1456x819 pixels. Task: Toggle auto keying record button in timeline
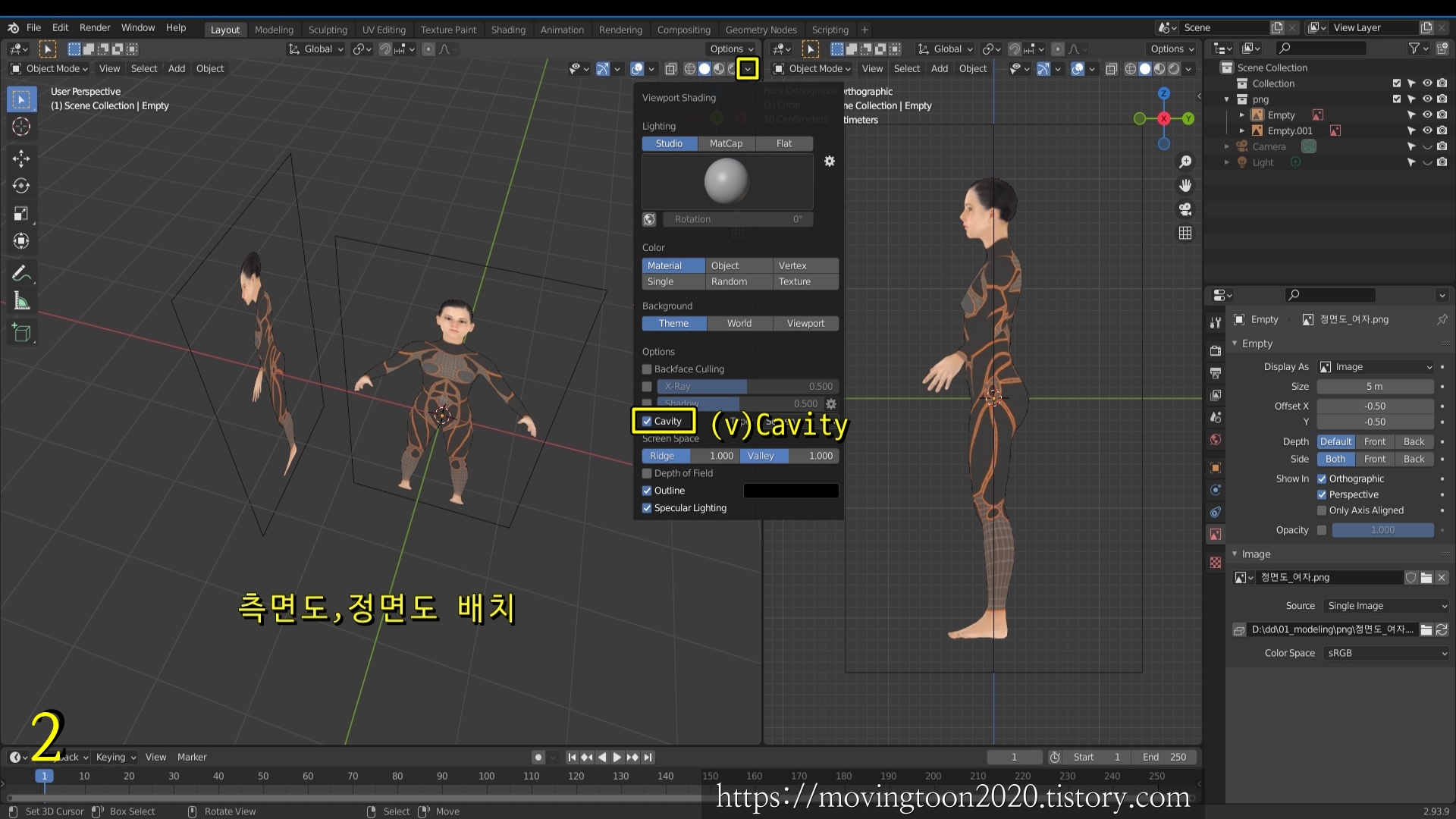pos(538,758)
